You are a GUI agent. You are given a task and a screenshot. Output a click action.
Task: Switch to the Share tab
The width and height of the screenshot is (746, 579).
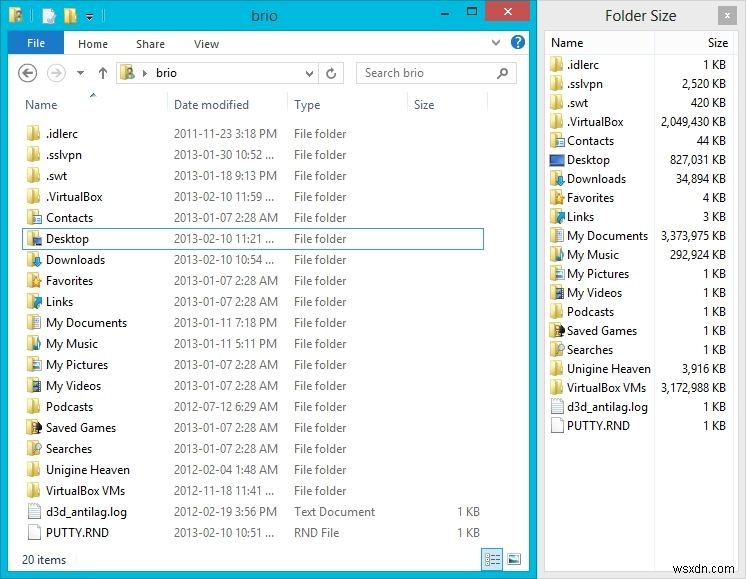[x=150, y=44]
